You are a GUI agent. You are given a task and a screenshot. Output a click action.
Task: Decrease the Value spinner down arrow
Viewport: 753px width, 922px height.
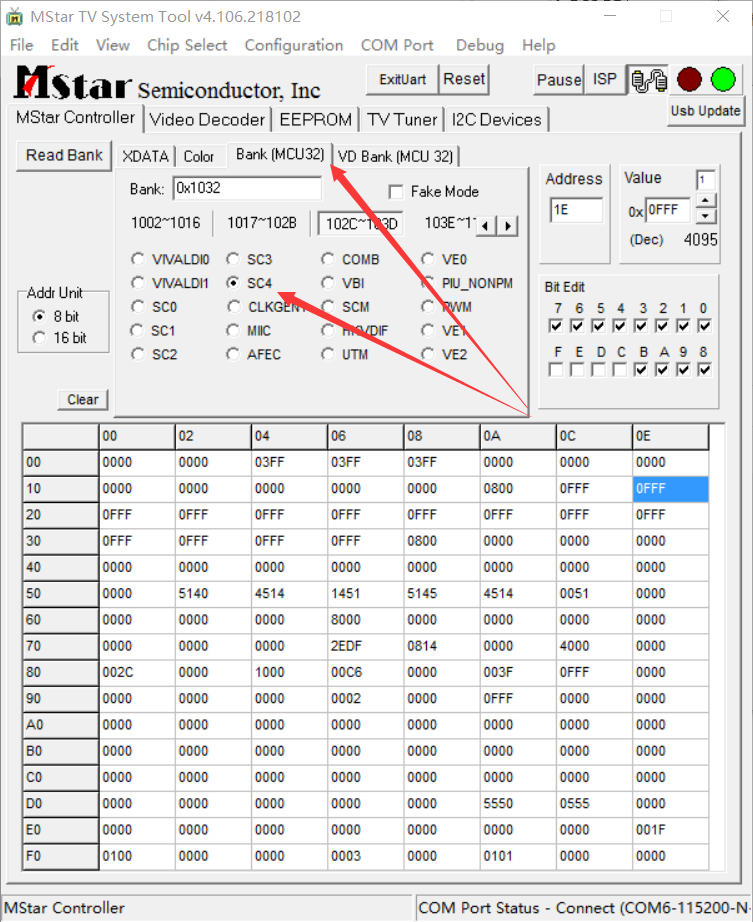[x=706, y=216]
